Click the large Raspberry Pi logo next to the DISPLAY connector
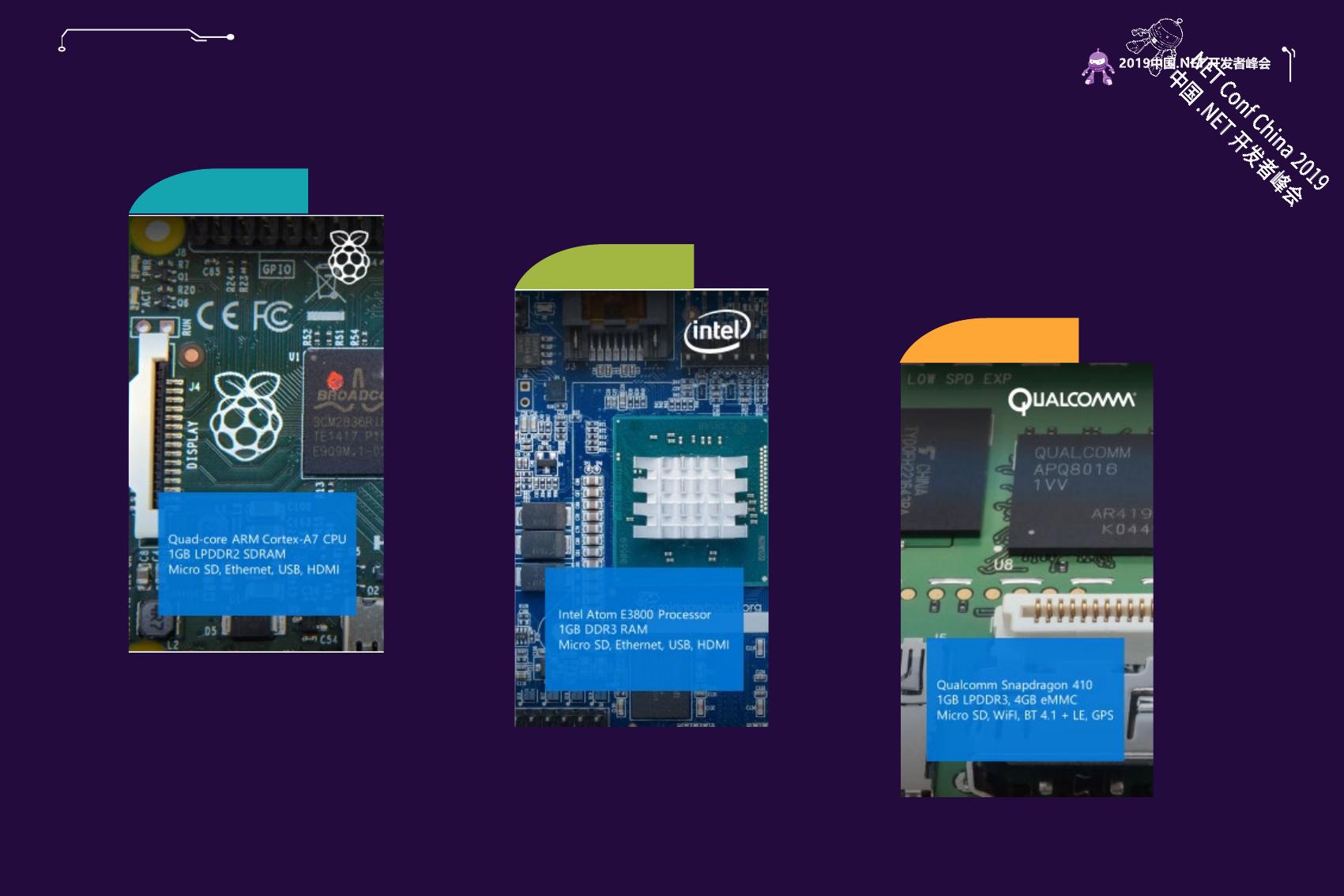 coord(245,416)
